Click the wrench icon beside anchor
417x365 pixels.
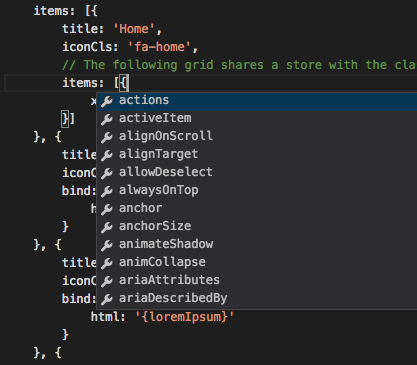coord(107,209)
